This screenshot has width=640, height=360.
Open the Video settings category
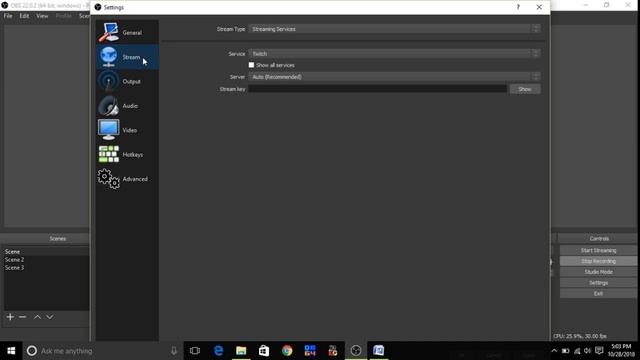click(127, 130)
